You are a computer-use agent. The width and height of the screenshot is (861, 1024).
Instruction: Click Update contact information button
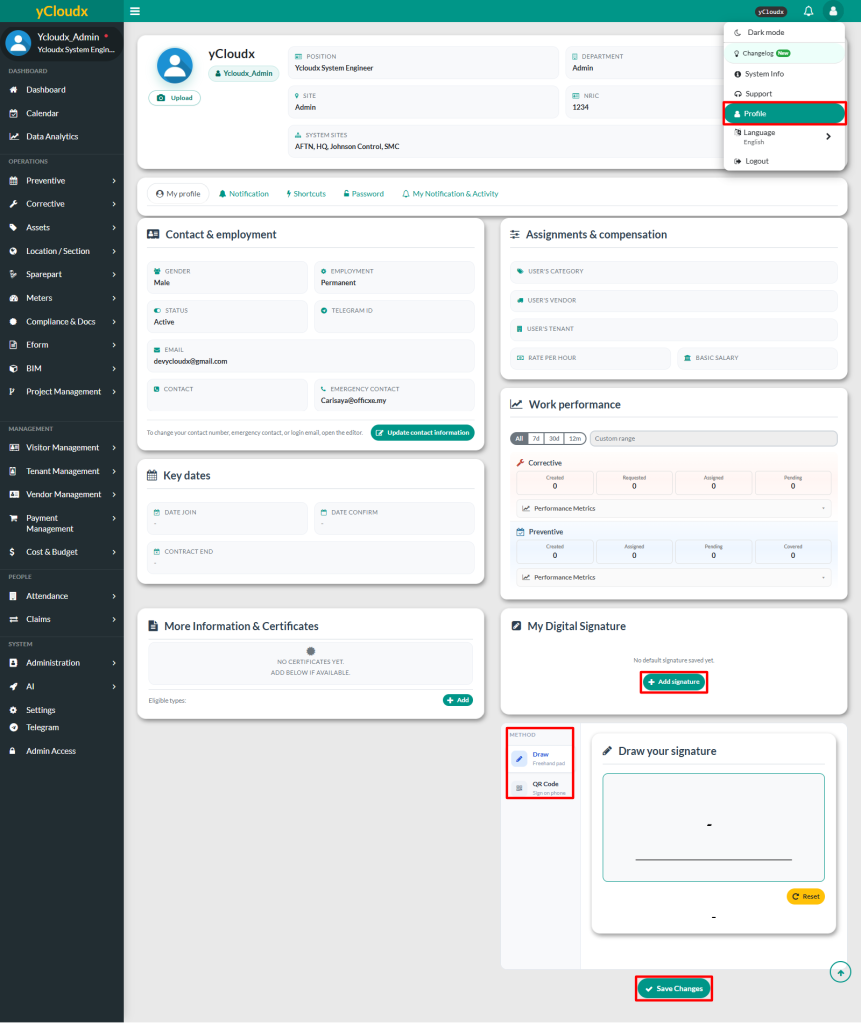pos(423,432)
